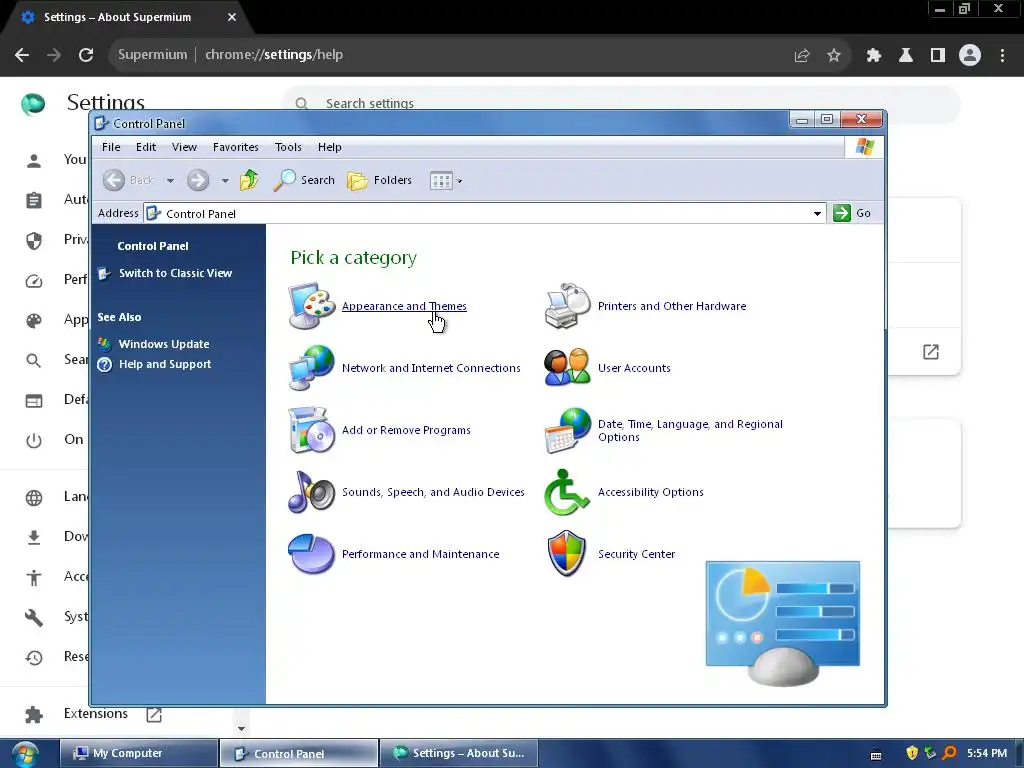Open the Help menu
Viewport: 1024px width, 768px height.
tap(330, 147)
